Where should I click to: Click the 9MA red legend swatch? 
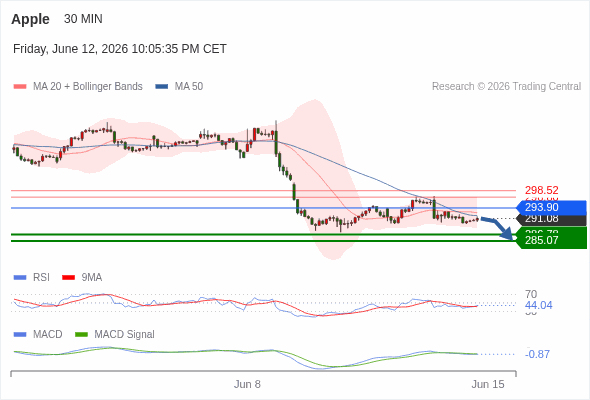(x=68, y=278)
